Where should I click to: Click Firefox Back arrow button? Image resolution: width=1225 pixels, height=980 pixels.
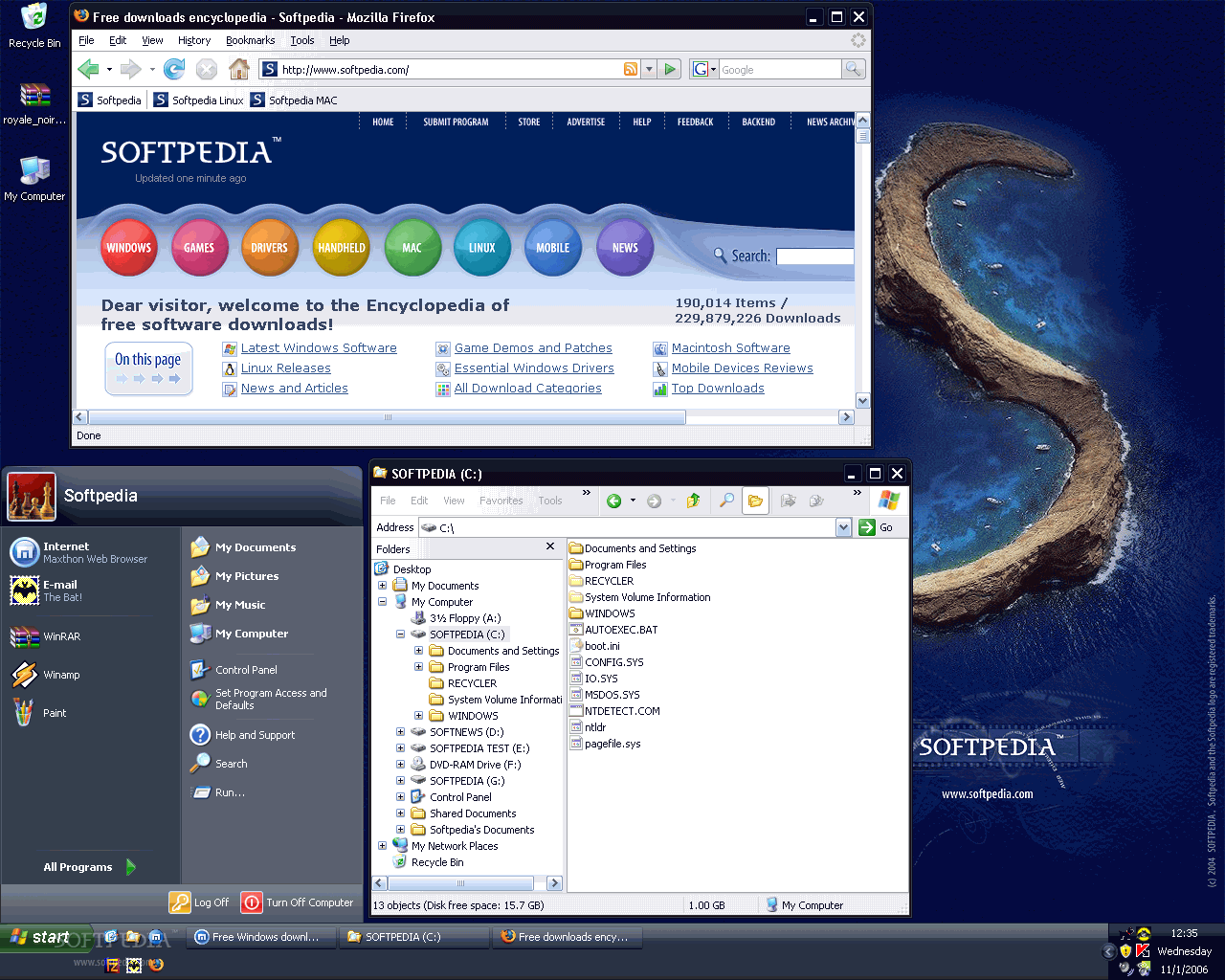(x=89, y=69)
